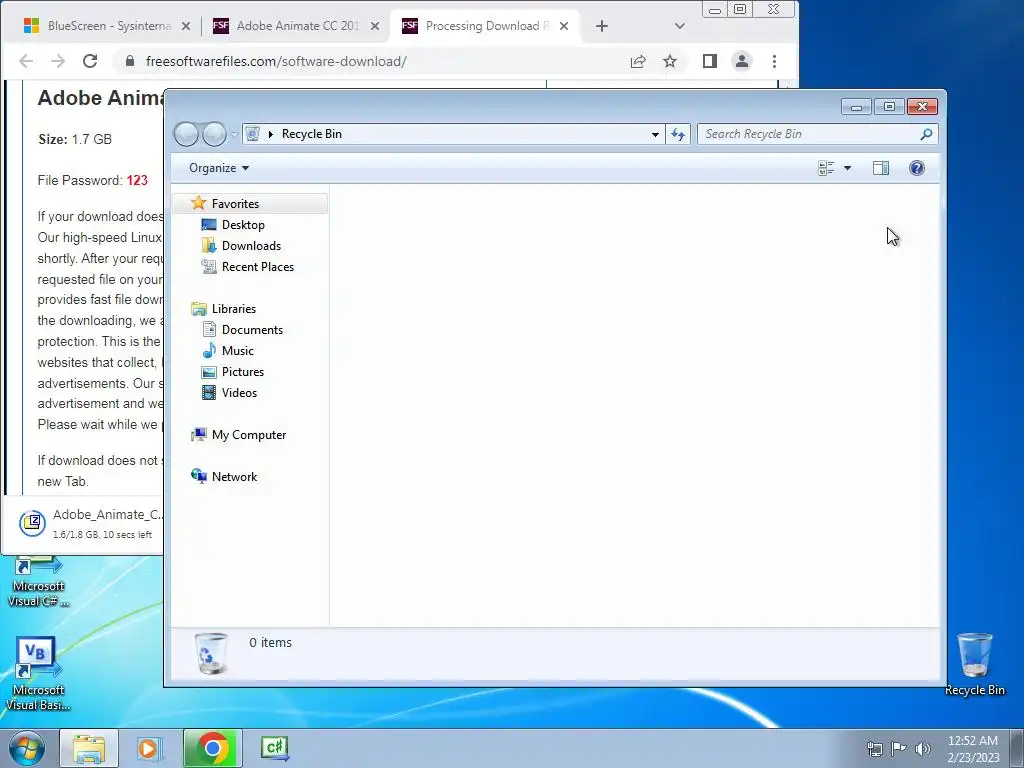Open the Organize menu

point(219,168)
